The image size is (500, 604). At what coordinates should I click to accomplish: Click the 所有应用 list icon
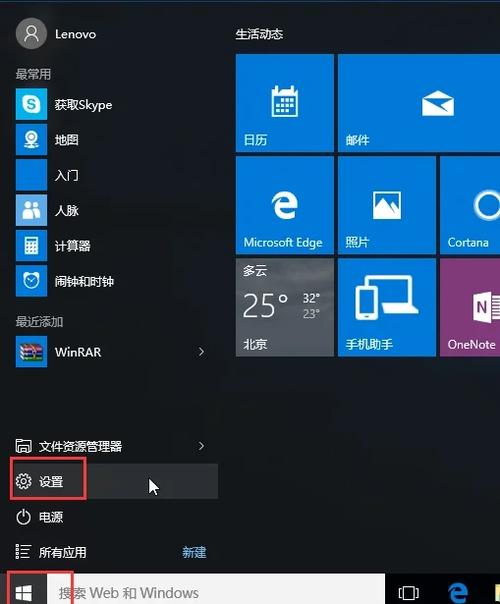point(23,552)
